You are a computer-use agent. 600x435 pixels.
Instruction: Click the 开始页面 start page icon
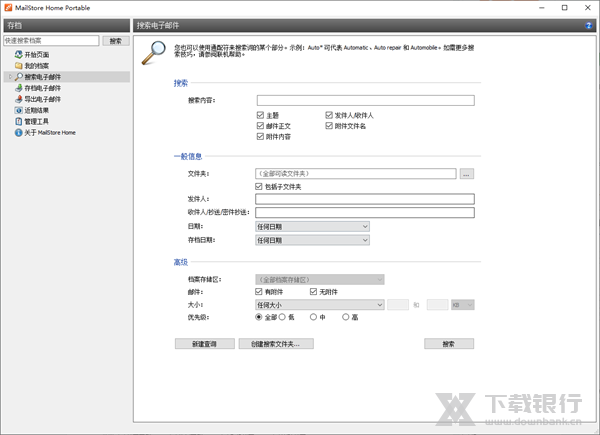coord(18,54)
